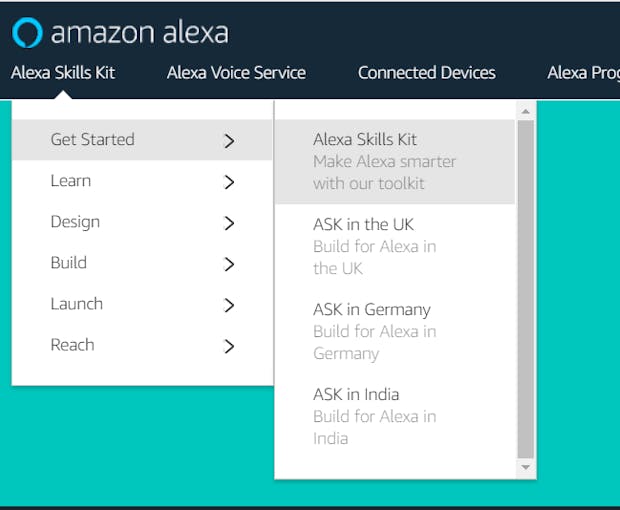This screenshot has height=510, width=620.
Task: Open the Alexa Skills Kit nav menu
Action: (63, 73)
